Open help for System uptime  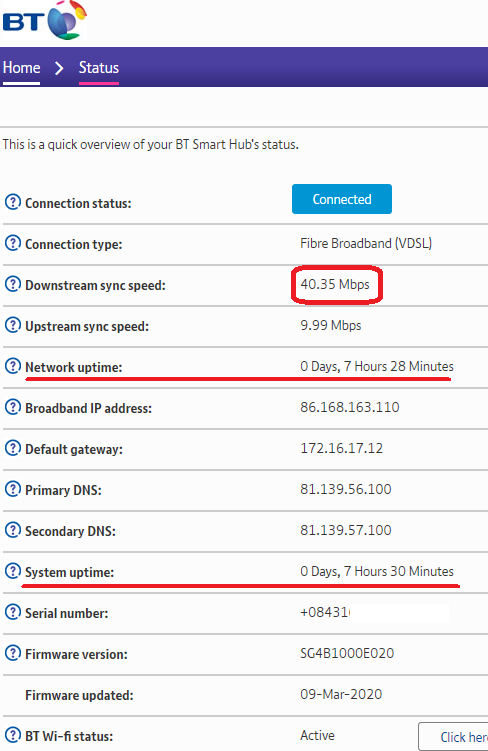pos(12,571)
